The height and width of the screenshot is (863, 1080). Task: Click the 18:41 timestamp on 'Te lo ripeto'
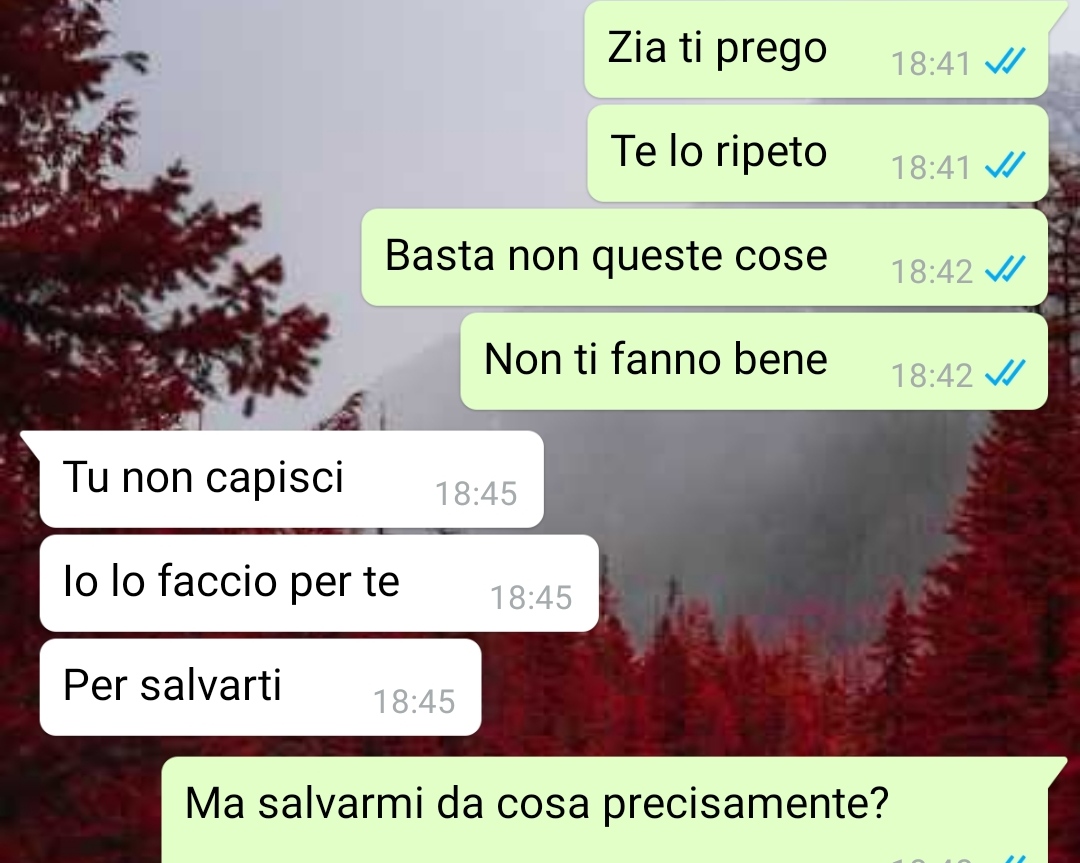tap(931, 168)
